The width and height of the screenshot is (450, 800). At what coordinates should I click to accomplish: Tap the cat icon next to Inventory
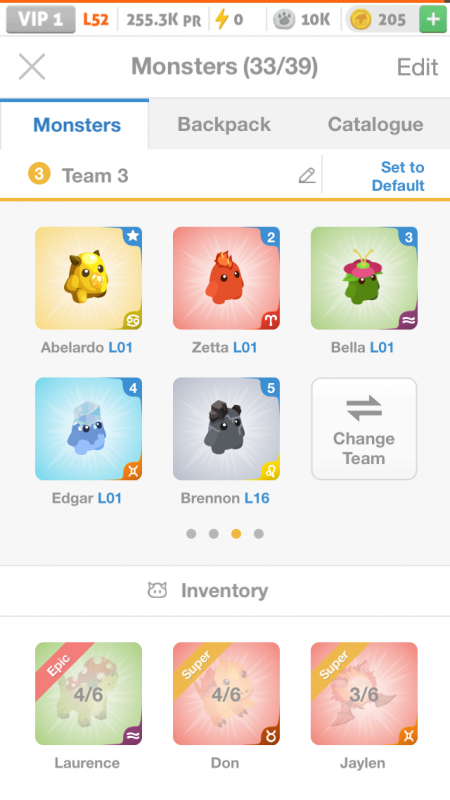pos(157,590)
